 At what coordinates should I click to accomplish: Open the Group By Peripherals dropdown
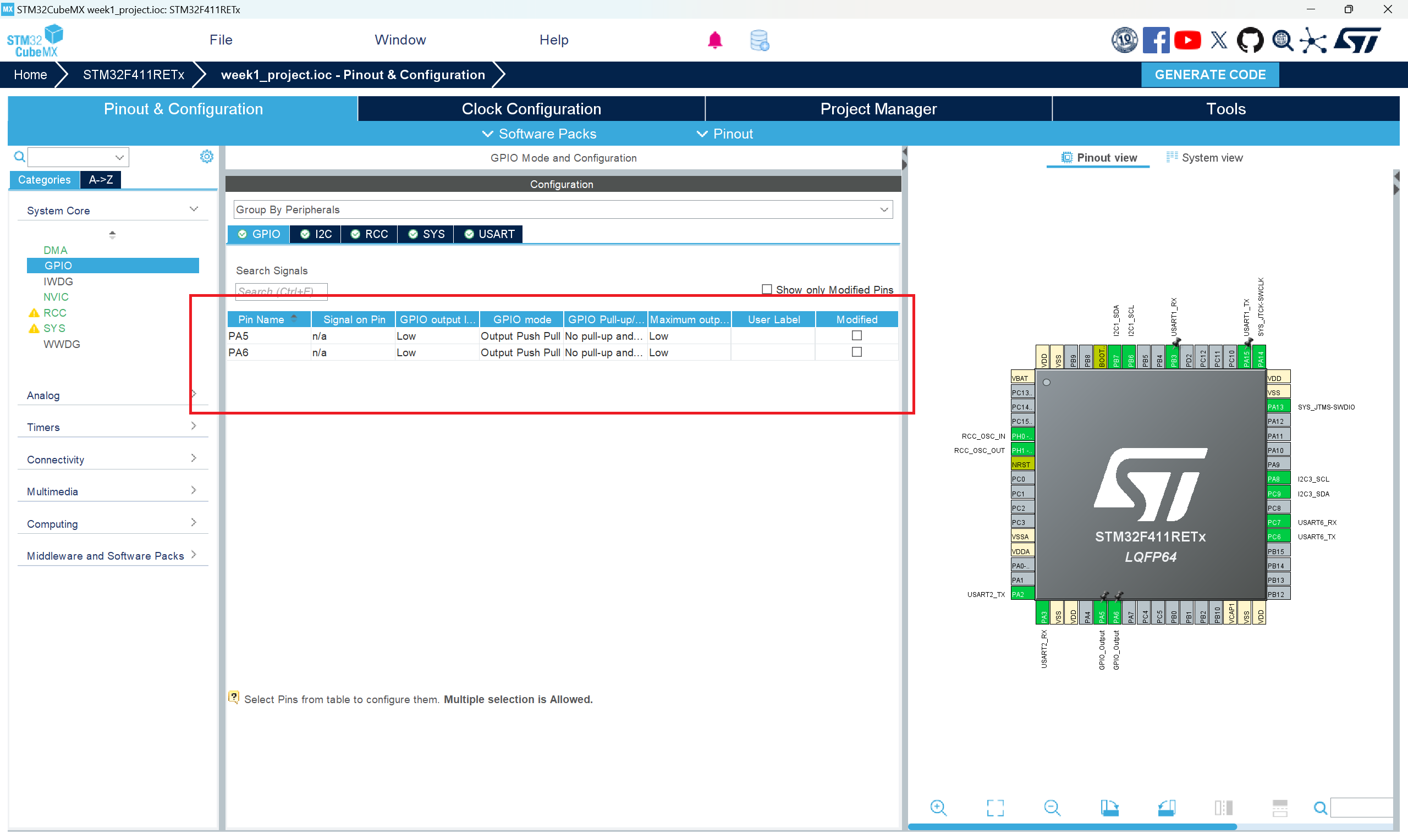563,209
